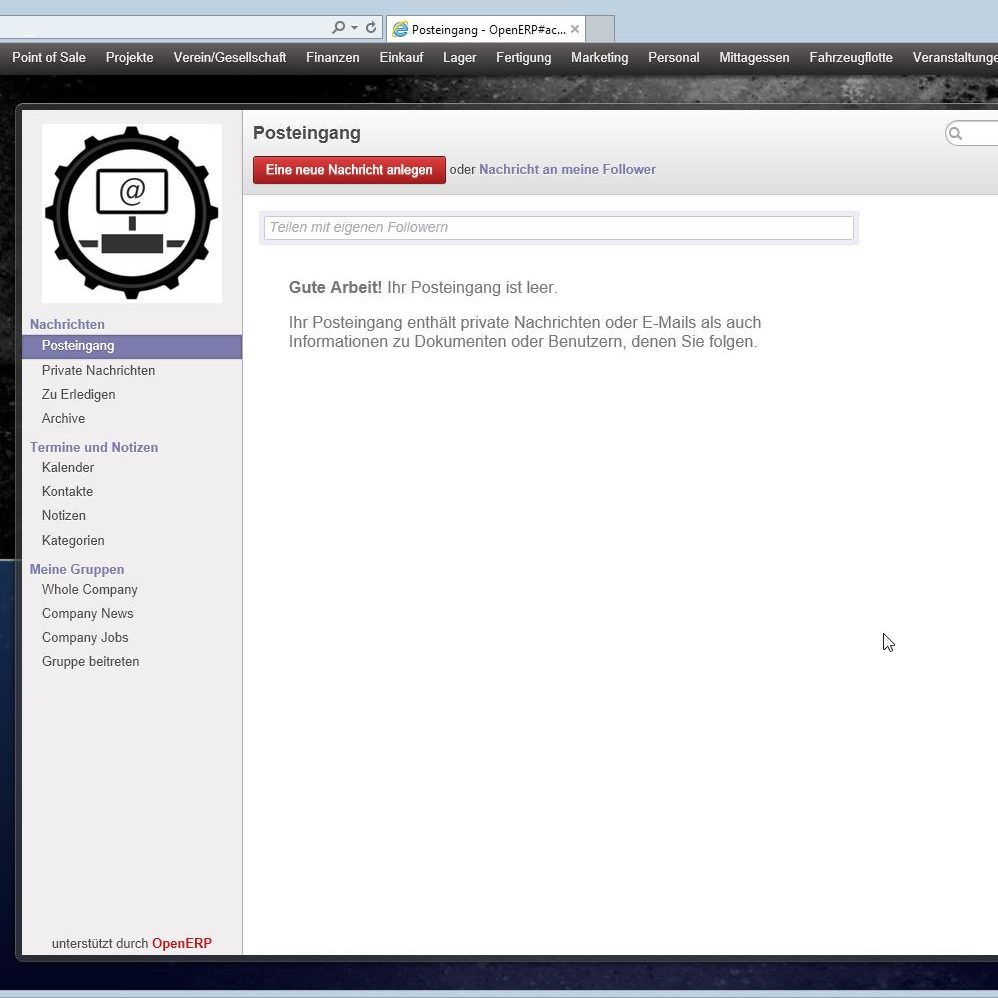Select Zu Erledigen in the sidebar

click(78, 395)
